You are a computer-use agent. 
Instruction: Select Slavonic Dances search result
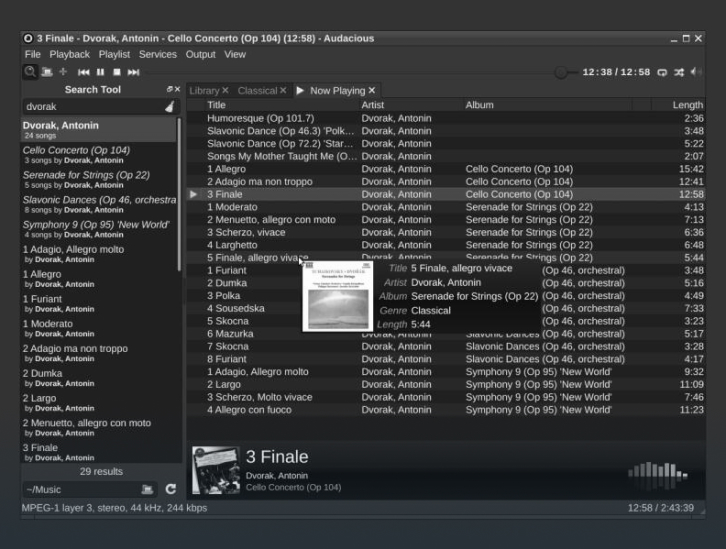[99, 204]
